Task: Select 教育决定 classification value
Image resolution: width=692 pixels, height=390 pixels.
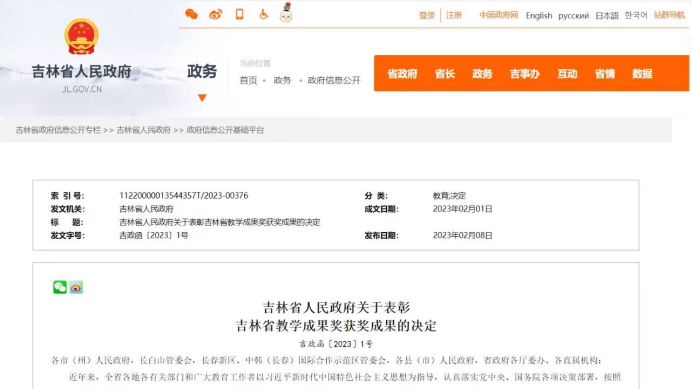Action: click(x=449, y=195)
